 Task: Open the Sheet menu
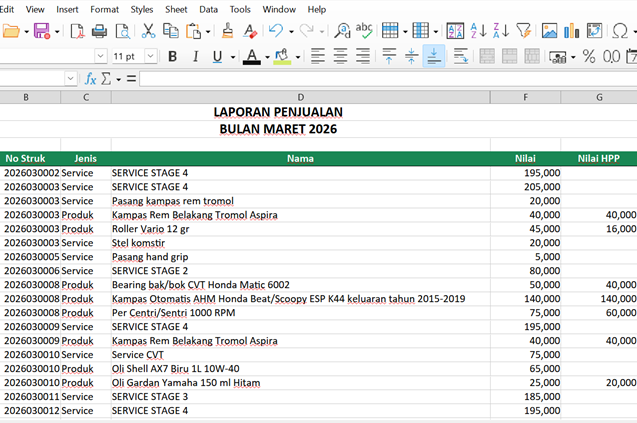coord(176,9)
